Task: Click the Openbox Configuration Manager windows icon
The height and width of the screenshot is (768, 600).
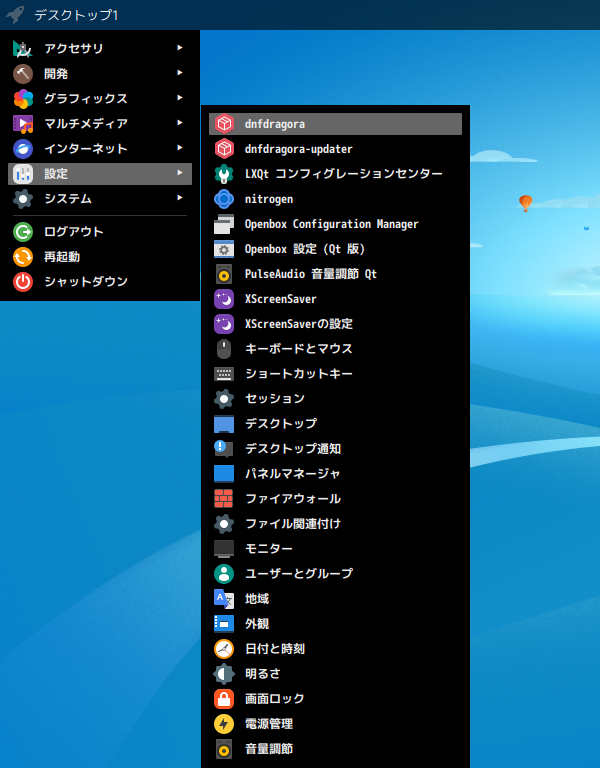Action: (224, 224)
